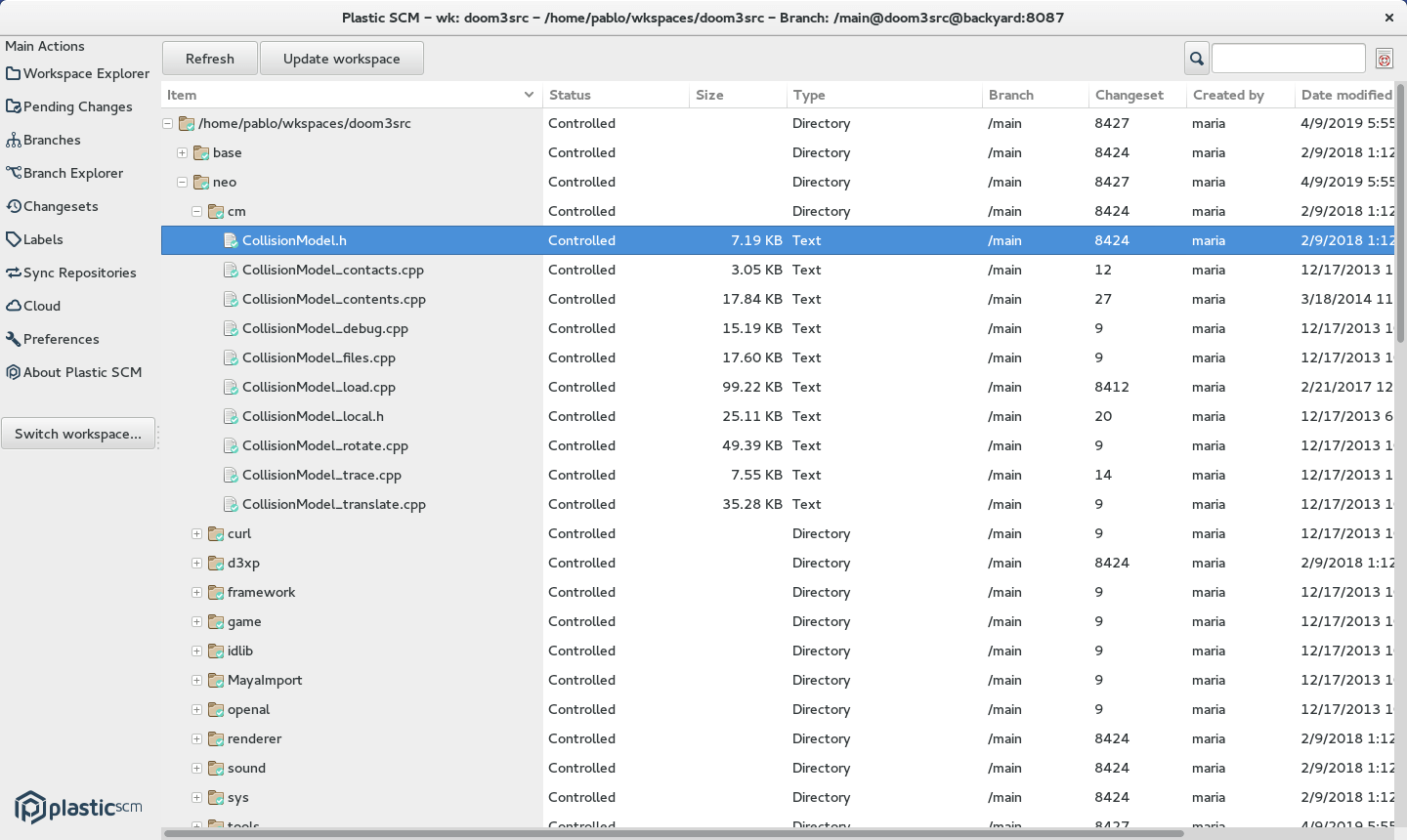The width and height of the screenshot is (1407, 840).
Task: Click vertical scrollbar of file list
Action: coord(1400,215)
